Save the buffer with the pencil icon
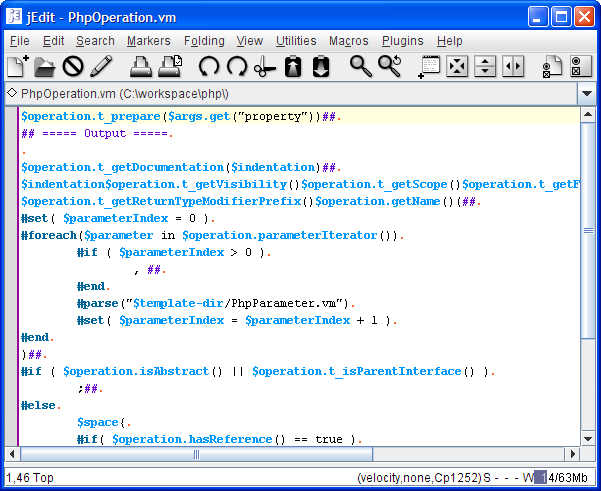The width and height of the screenshot is (601, 491). [x=101, y=66]
